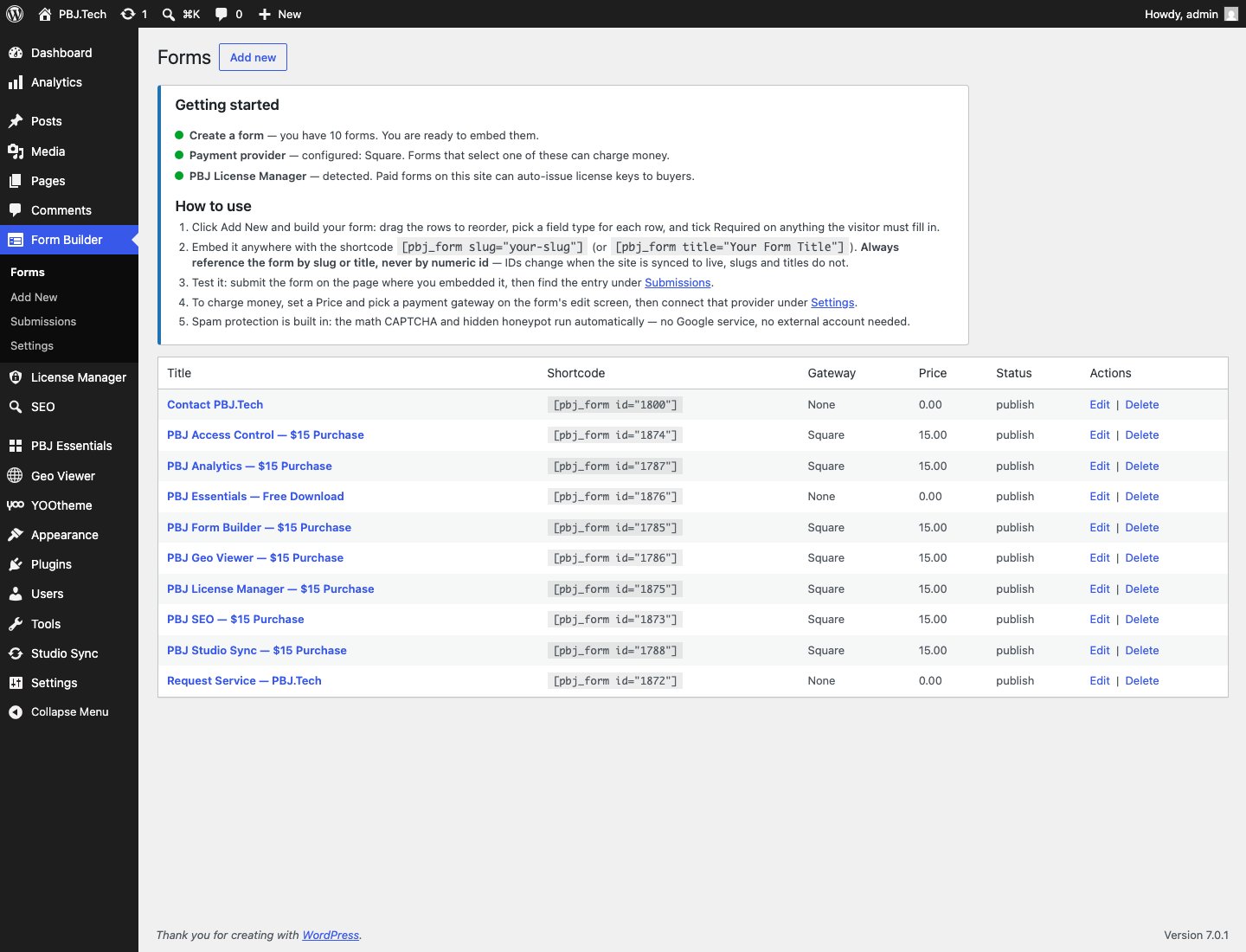Open the Analytics menu item
The image size is (1246, 952).
[x=69, y=82]
